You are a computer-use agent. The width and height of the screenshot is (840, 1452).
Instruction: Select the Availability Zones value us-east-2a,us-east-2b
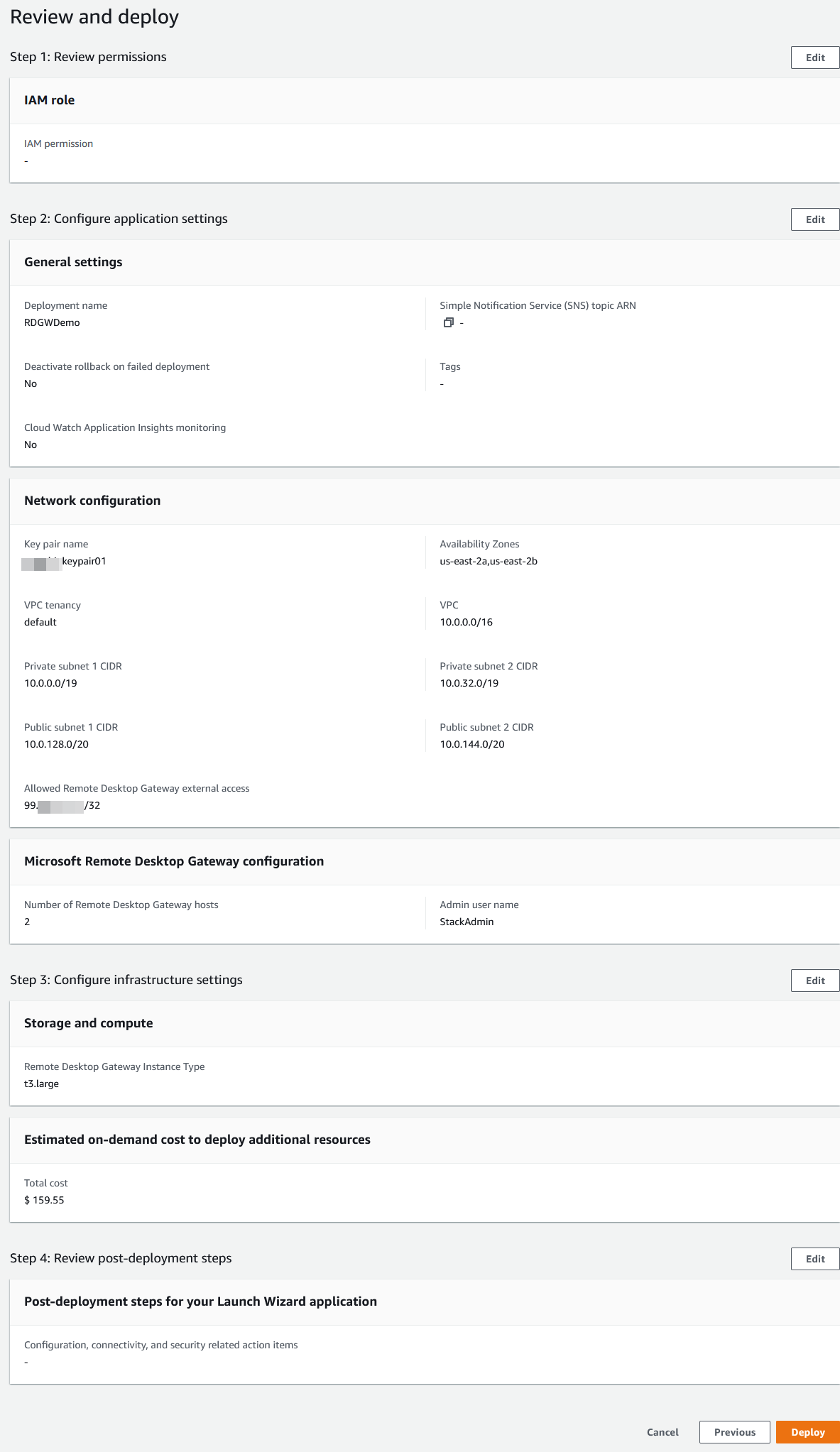pos(489,561)
